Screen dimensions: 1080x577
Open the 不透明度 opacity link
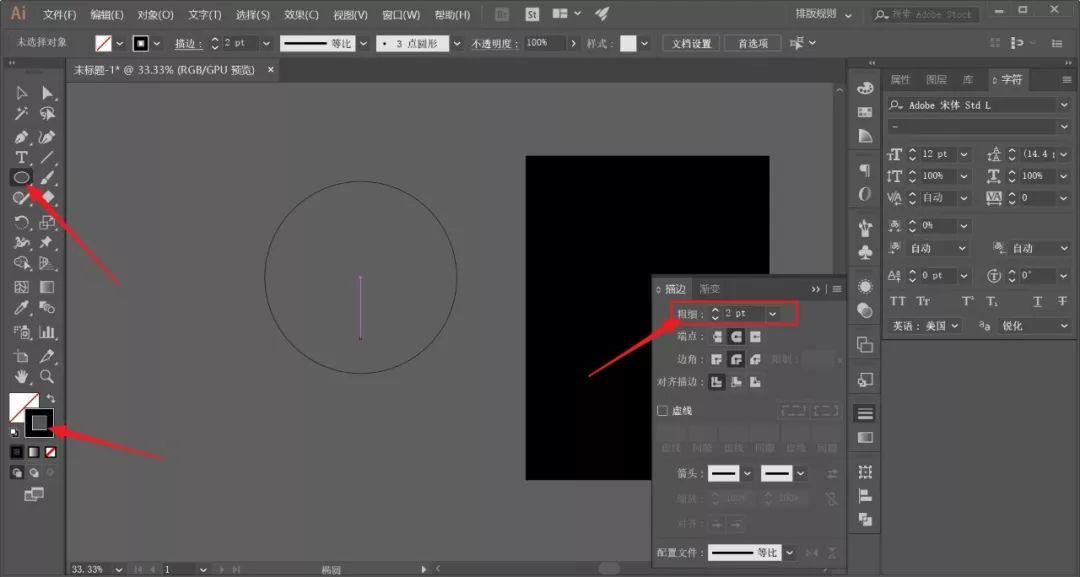[495, 43]
